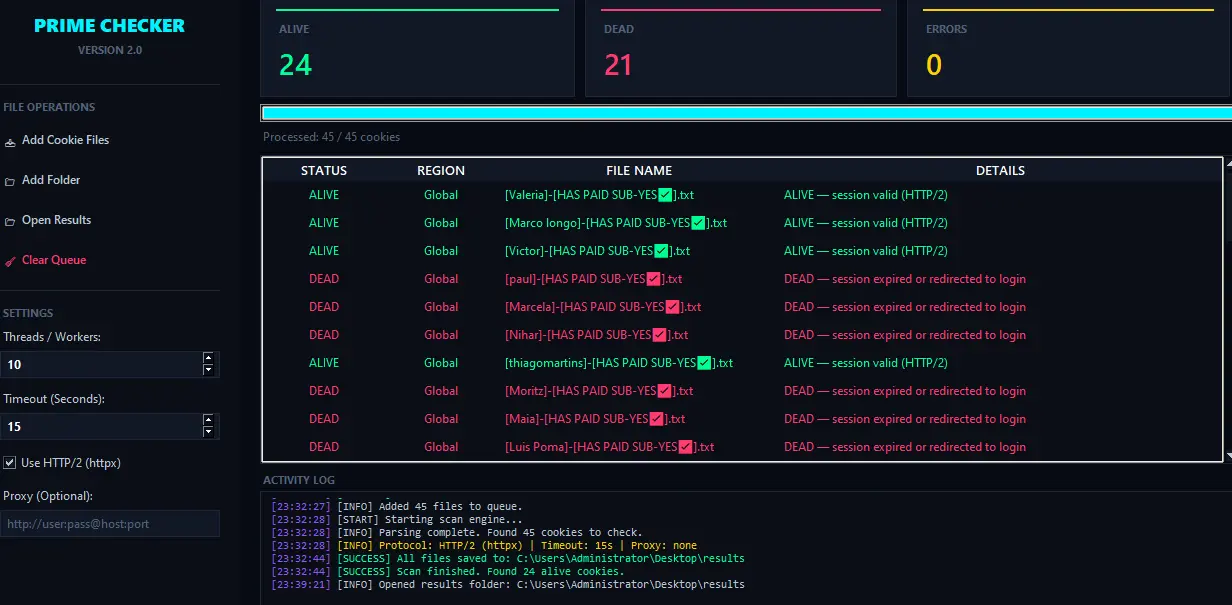Toggle the Use HTTP/2 (httpx) checkbox
This screenshot has width=1232, height=605.
point(10,463)
